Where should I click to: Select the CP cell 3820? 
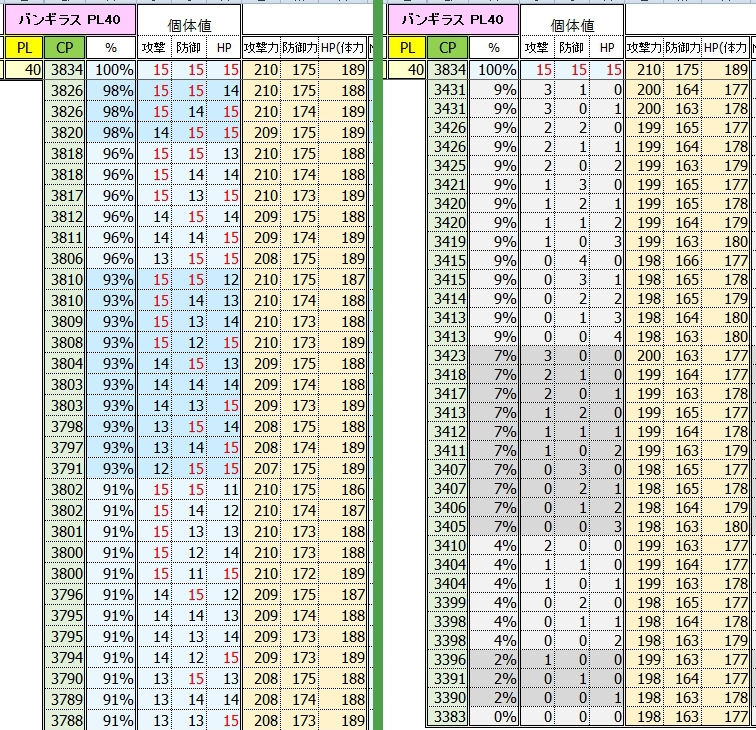click(x=65, y=133)
